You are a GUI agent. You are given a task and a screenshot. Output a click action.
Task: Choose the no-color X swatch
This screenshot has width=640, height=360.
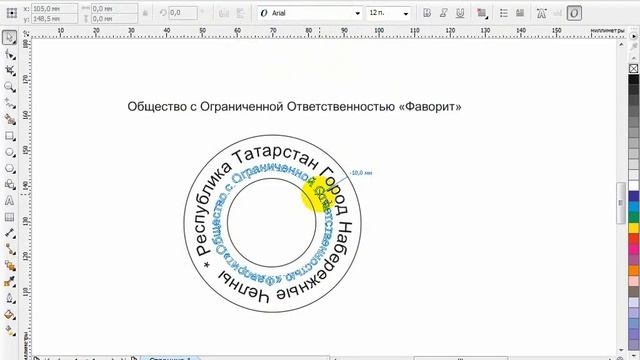pos(633,69)
